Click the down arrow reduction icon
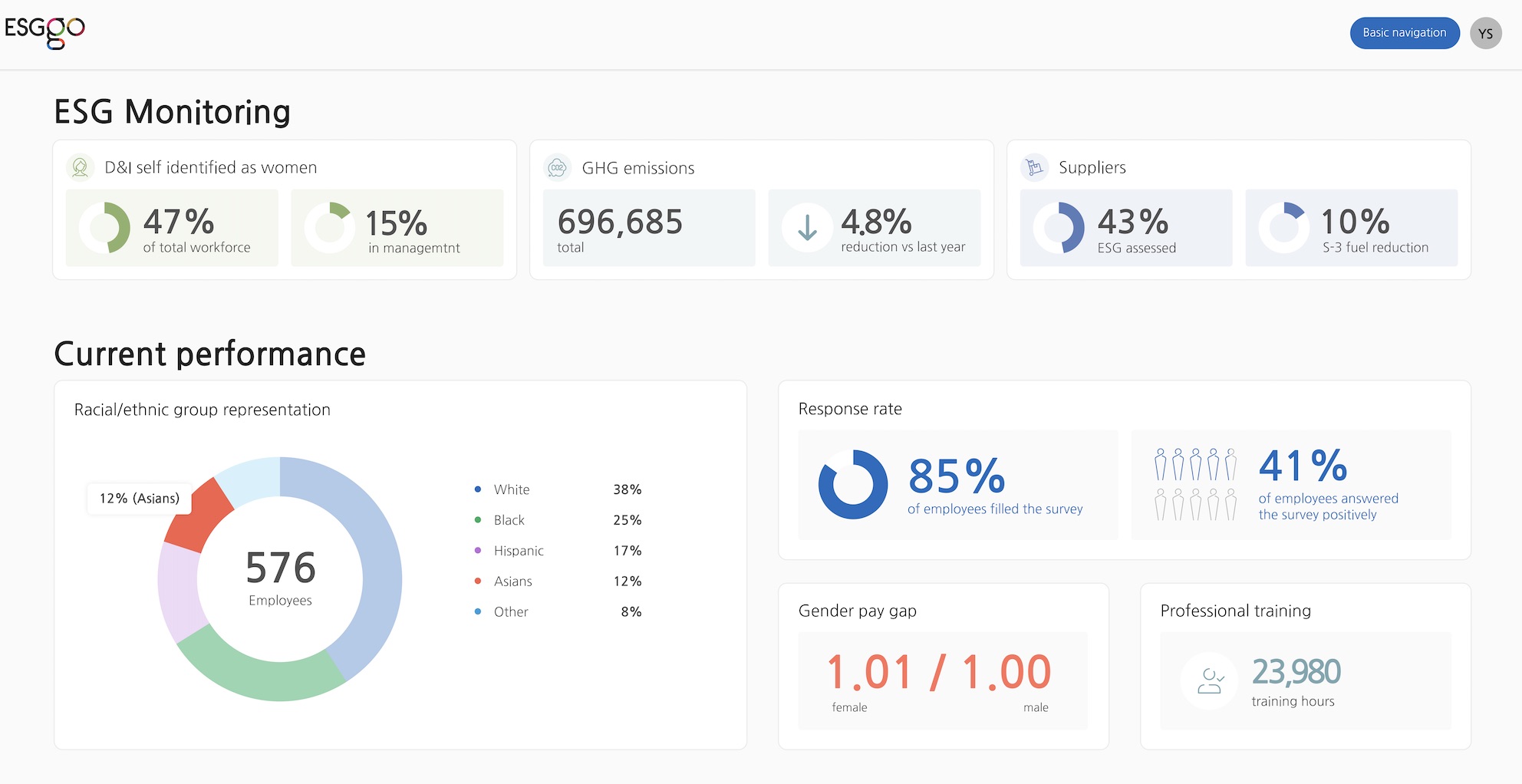 [807, 228]
